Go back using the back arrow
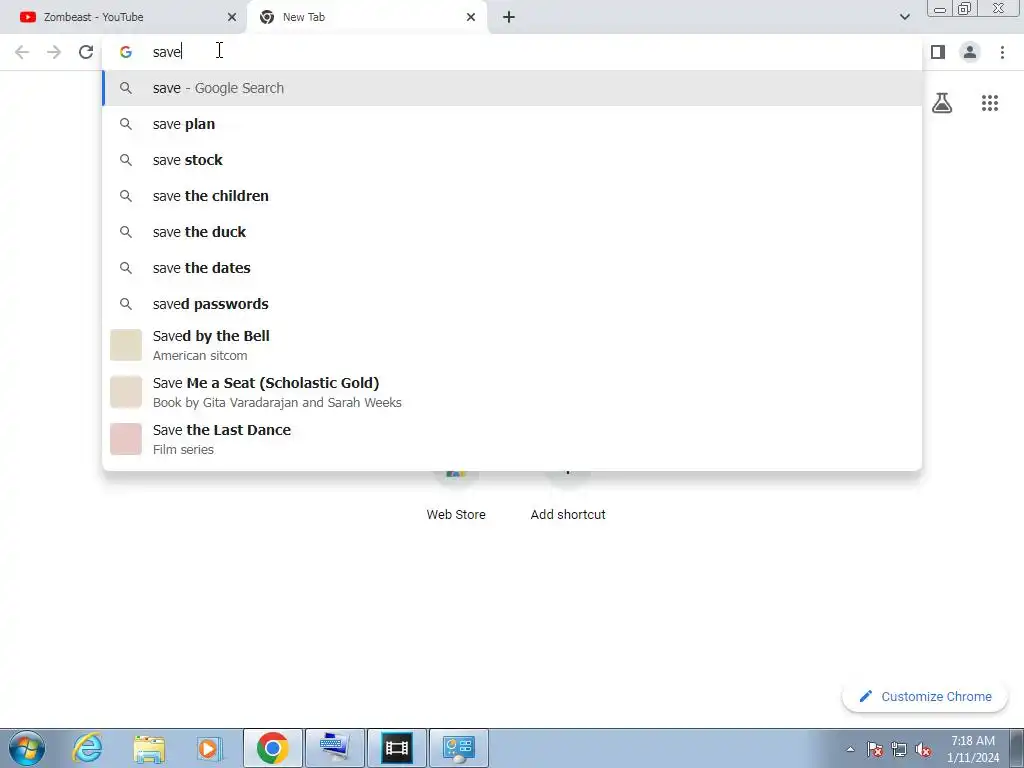1024x768 pixels. tap(22, 52)
